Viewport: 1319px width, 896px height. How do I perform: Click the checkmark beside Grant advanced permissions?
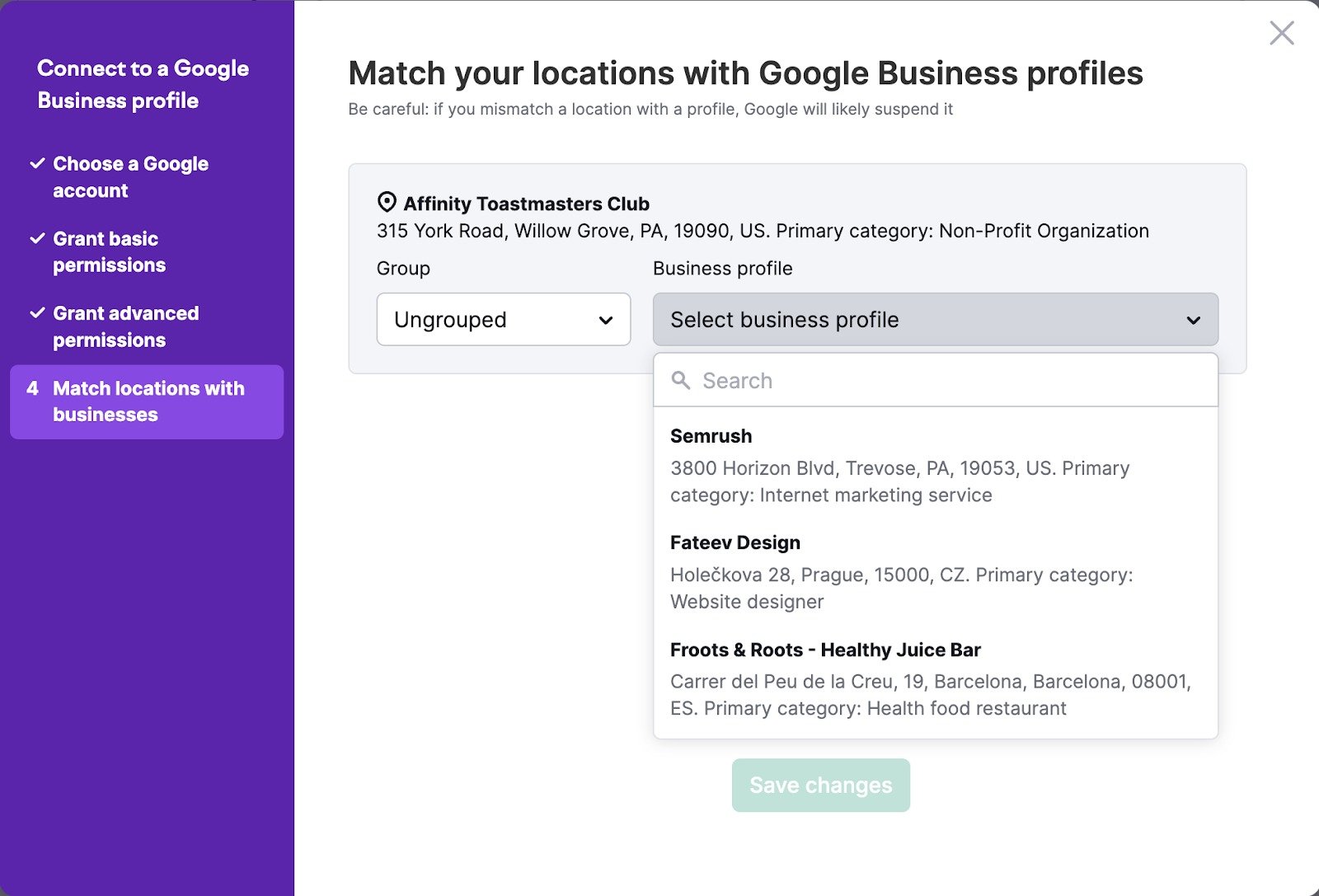36,312
